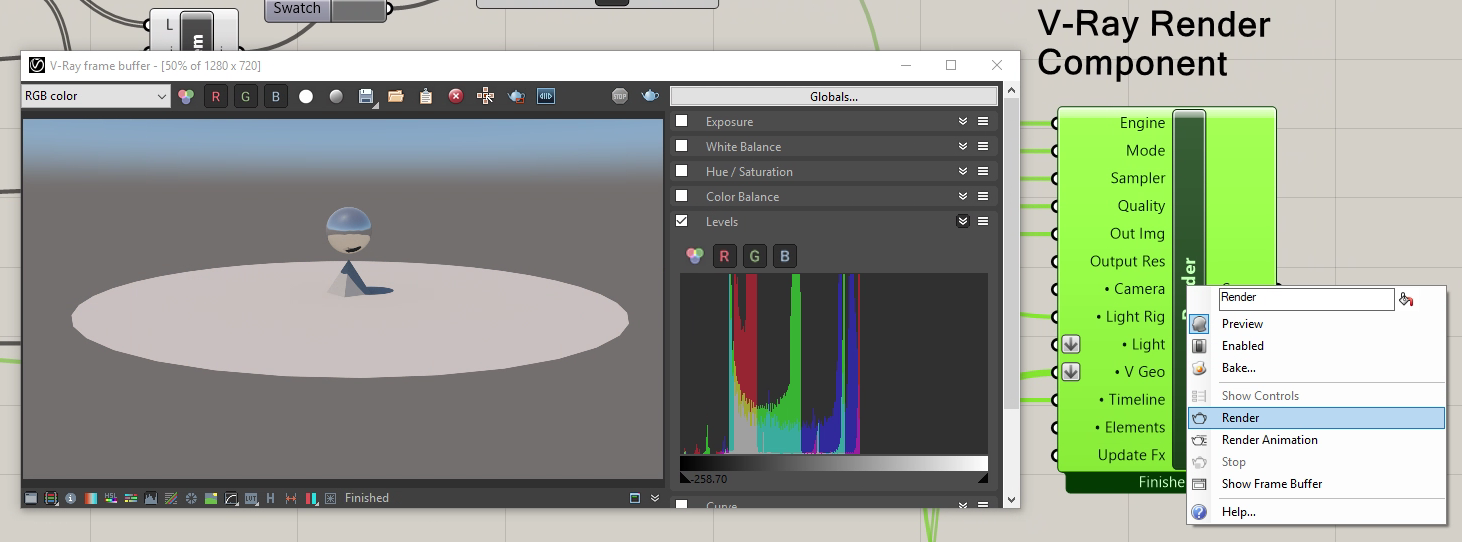Enable the Curve checkbox
The image size is (1462, 542).
[x=682, y=505]
